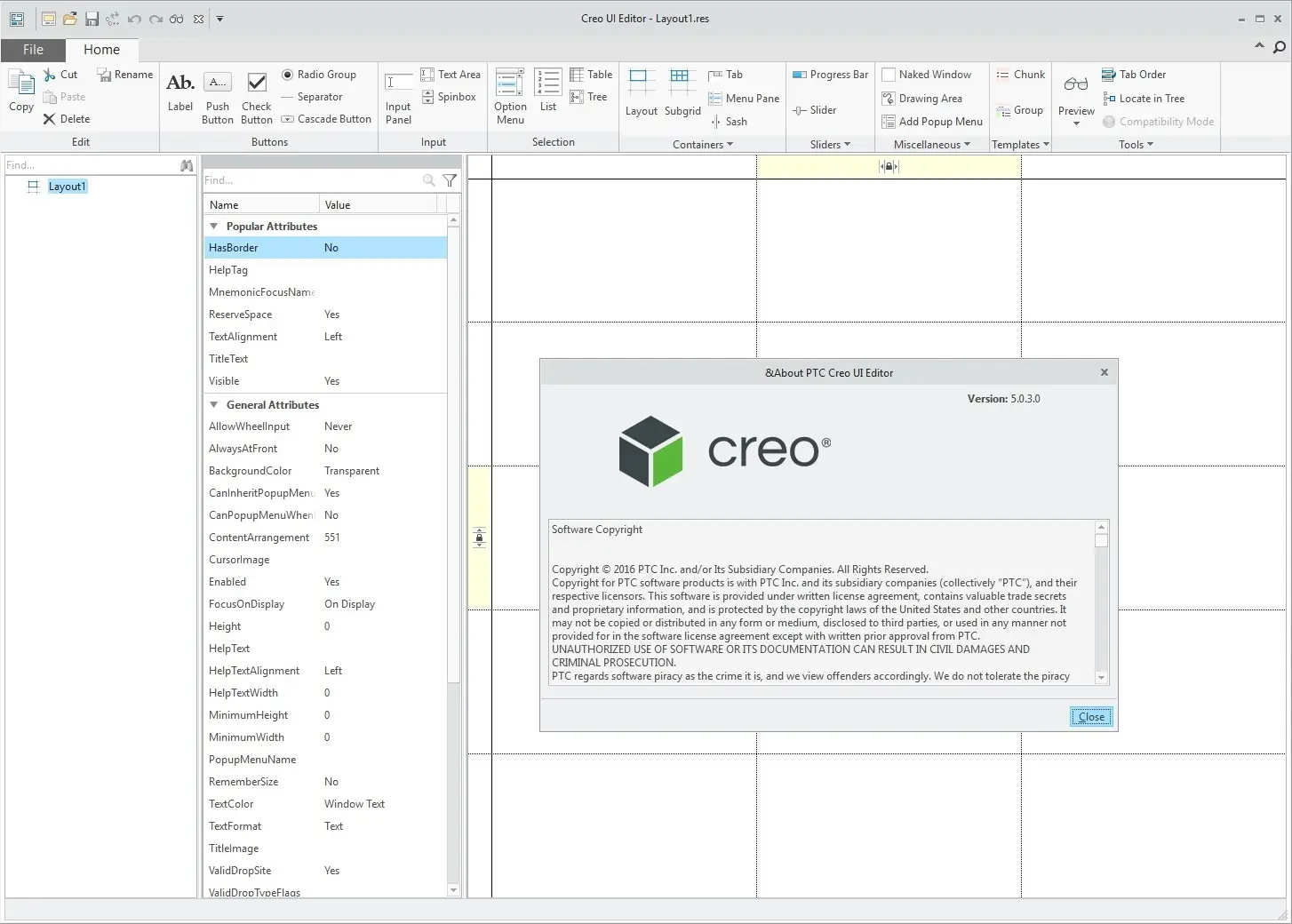
Task: Click the Rename tool in the ribbon
Action: click(x=124, y=75)
